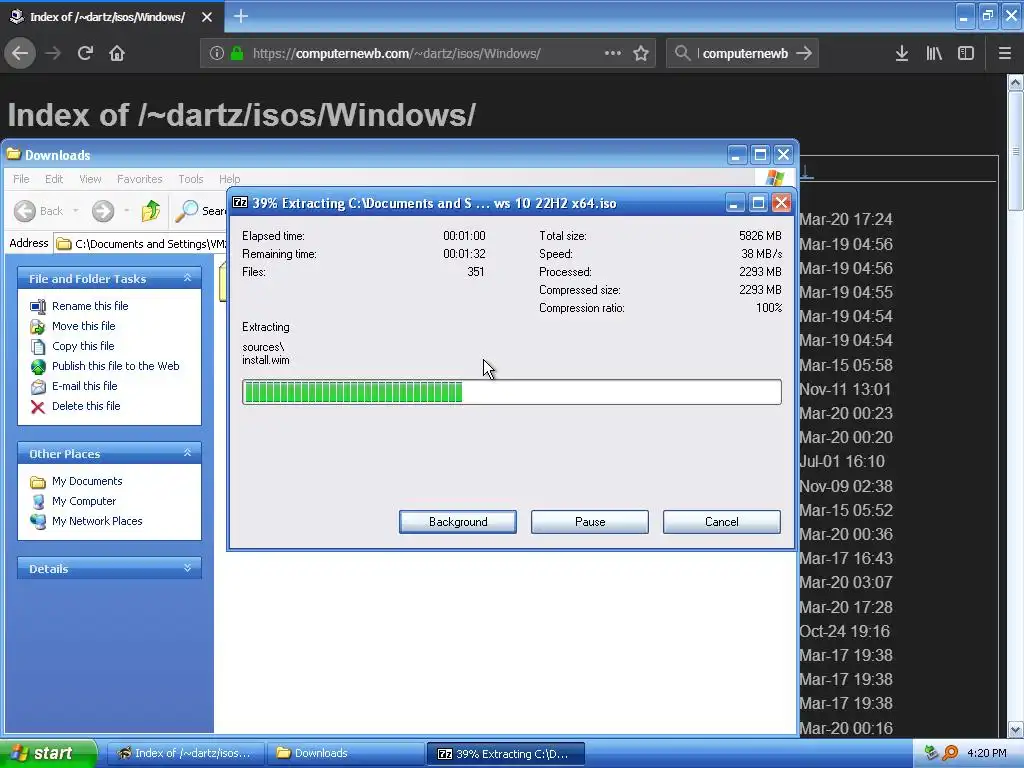1024x768 pixels.
Task: Open the Help menu in Downloads
Action: pyautogui.click(x=229, y=179)
